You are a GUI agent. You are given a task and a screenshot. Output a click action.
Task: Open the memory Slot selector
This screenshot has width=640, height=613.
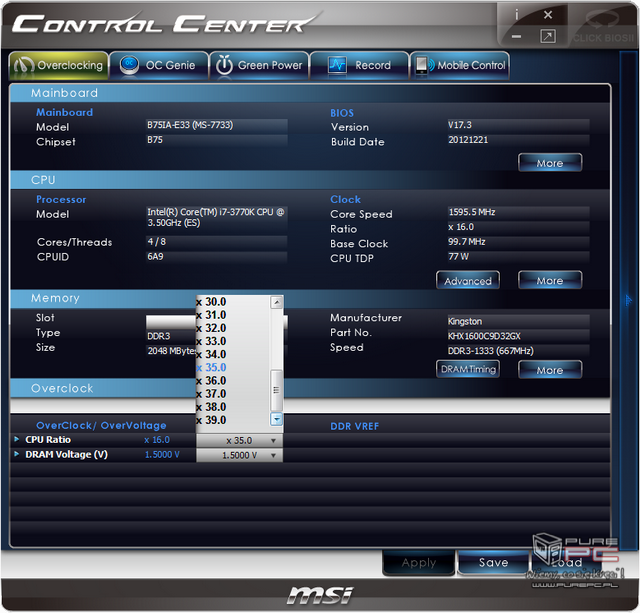(216, 322)
